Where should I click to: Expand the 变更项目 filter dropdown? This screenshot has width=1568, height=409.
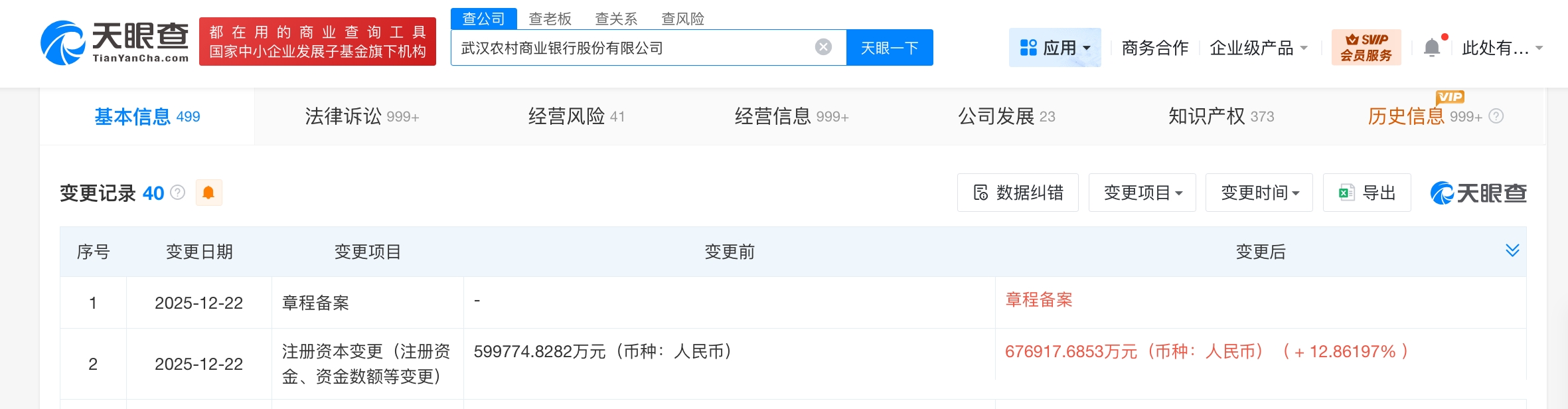coord(1142,193)
